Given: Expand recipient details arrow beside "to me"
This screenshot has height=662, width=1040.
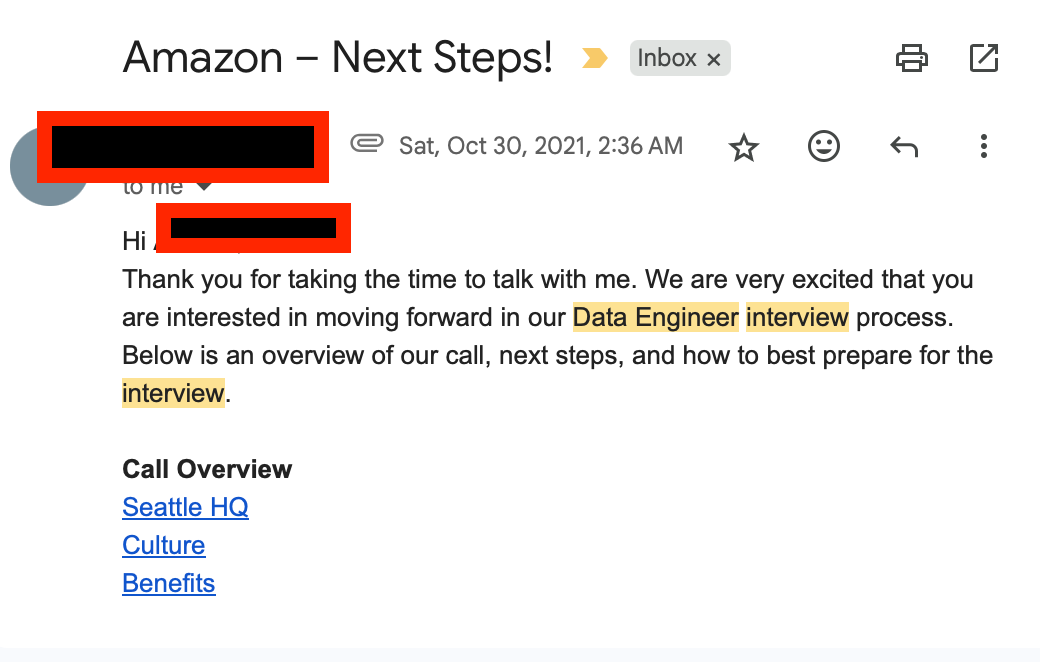Looking at the screenshot, I should coord(204,188).
